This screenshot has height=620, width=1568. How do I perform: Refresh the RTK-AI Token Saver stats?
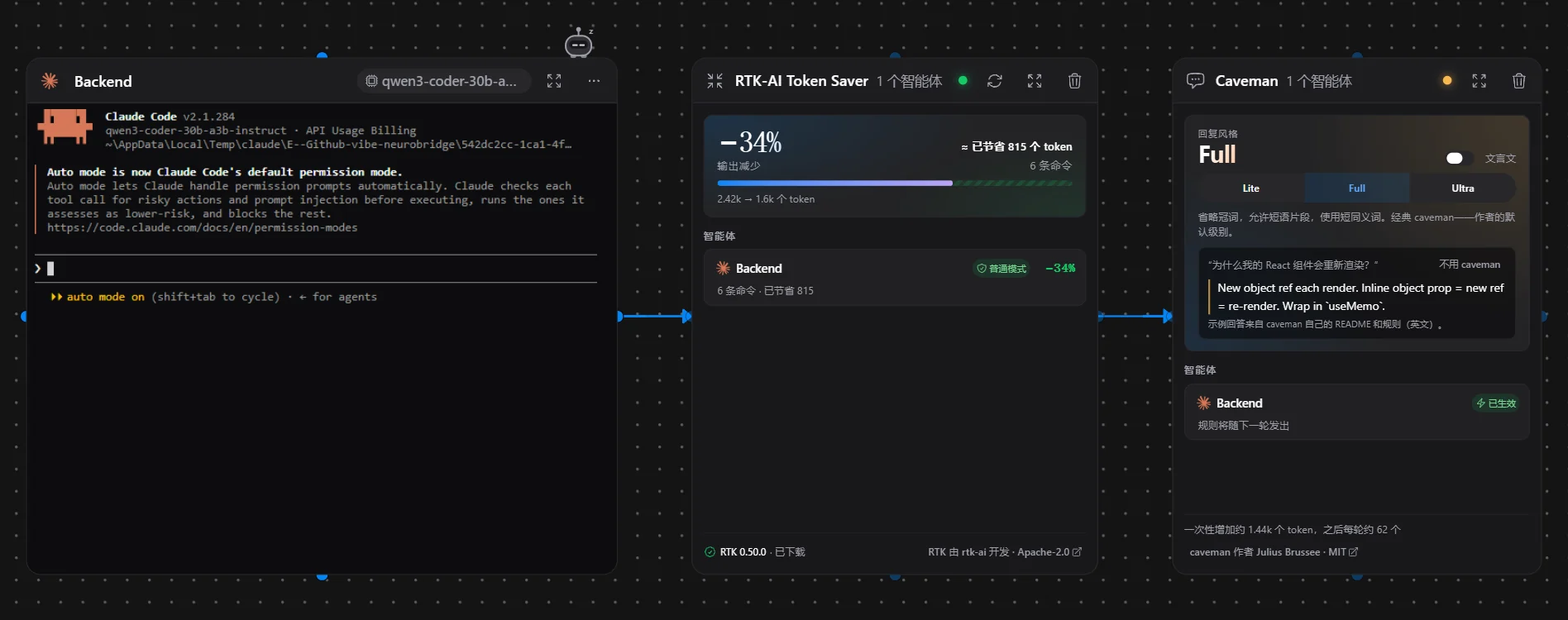[995, 81]
